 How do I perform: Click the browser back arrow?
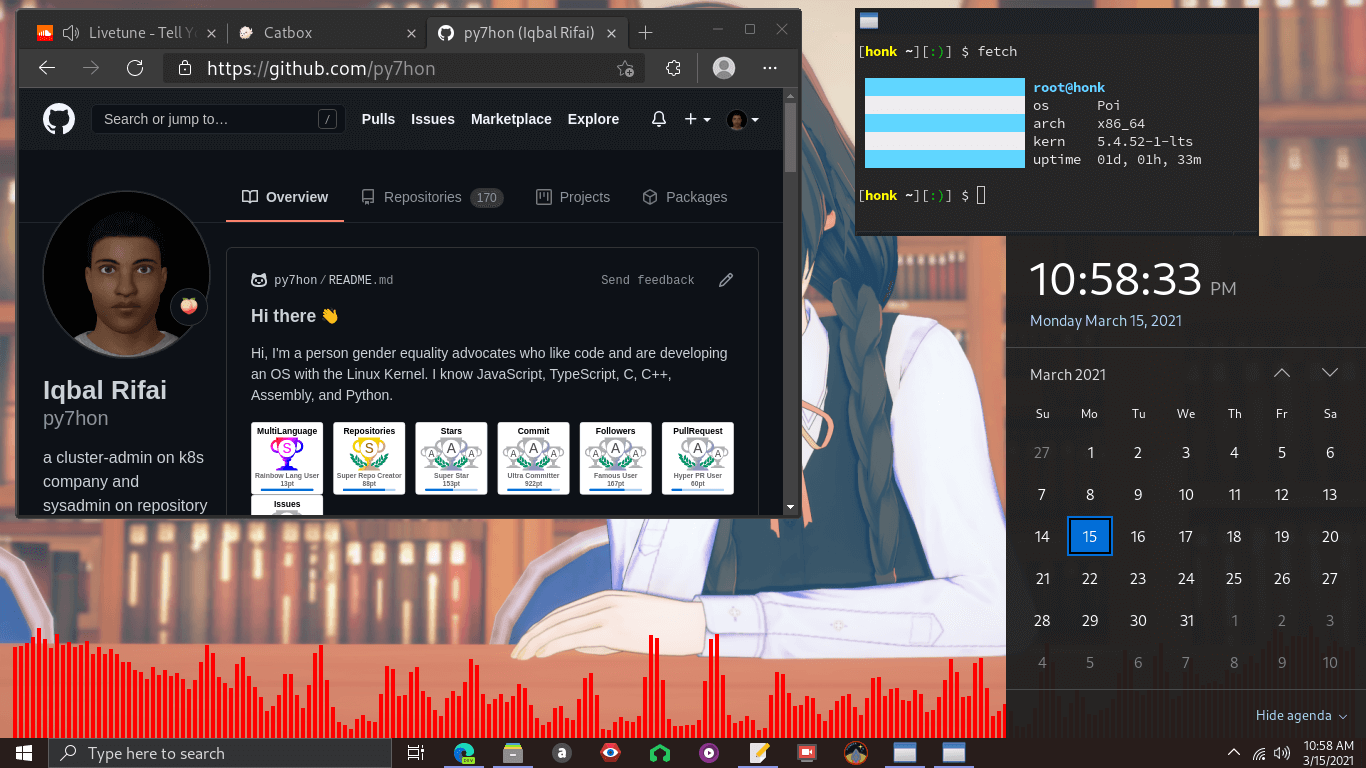coord(46,68)
